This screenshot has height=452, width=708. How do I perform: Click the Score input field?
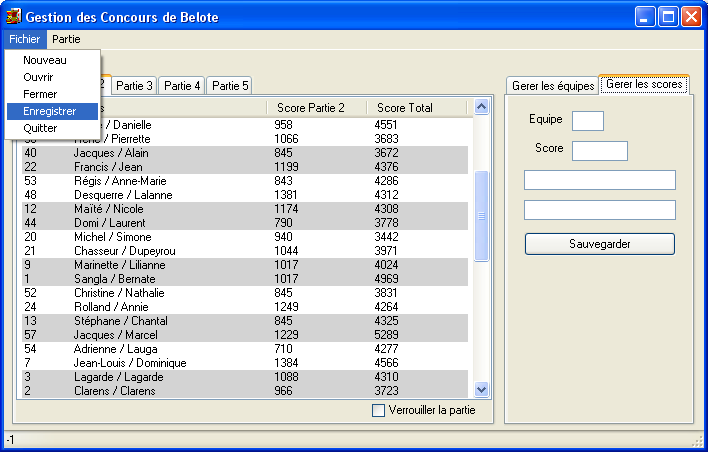[x=599, y=150]
